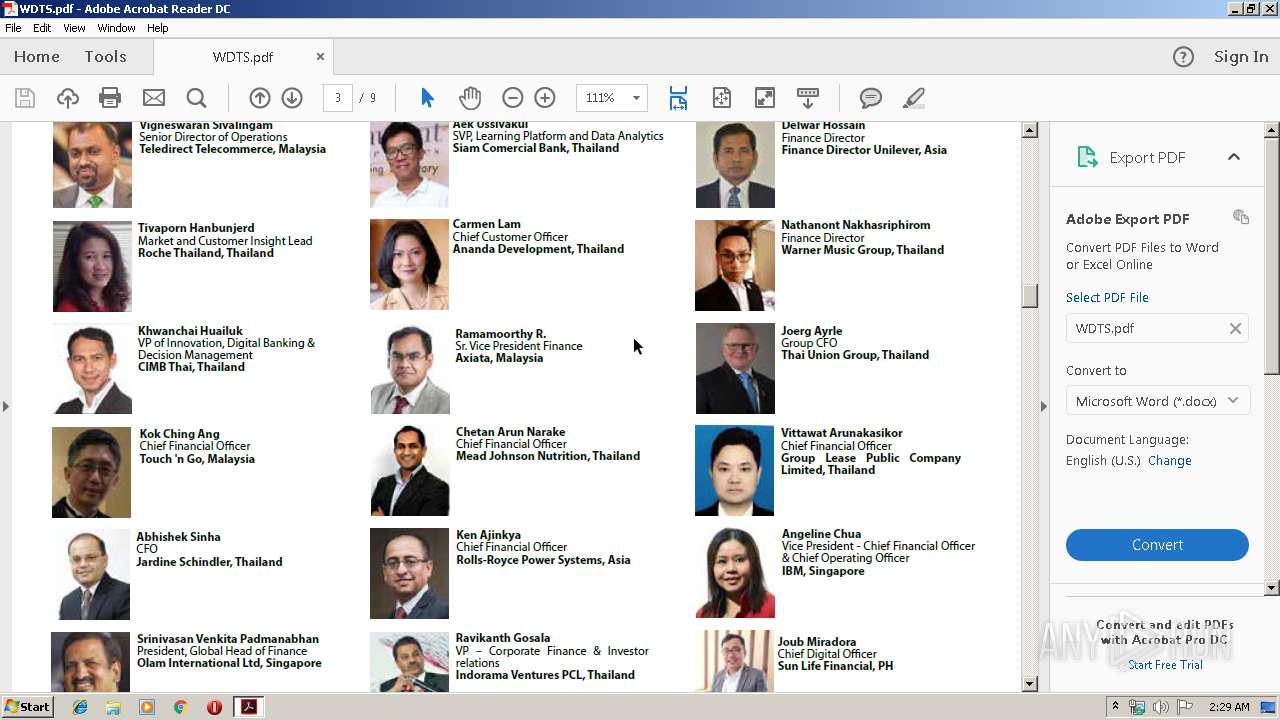Show hidden system tray icons arrow
1280x720 pixels.
point(1115,707)
